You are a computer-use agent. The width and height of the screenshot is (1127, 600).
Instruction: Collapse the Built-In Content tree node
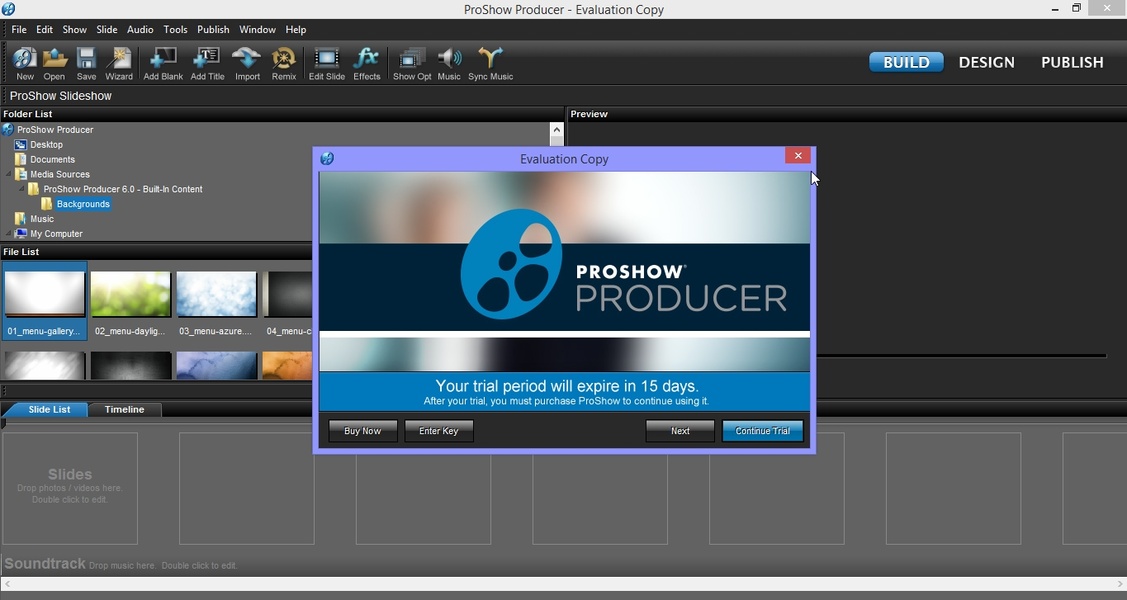[x=22, y=189]
